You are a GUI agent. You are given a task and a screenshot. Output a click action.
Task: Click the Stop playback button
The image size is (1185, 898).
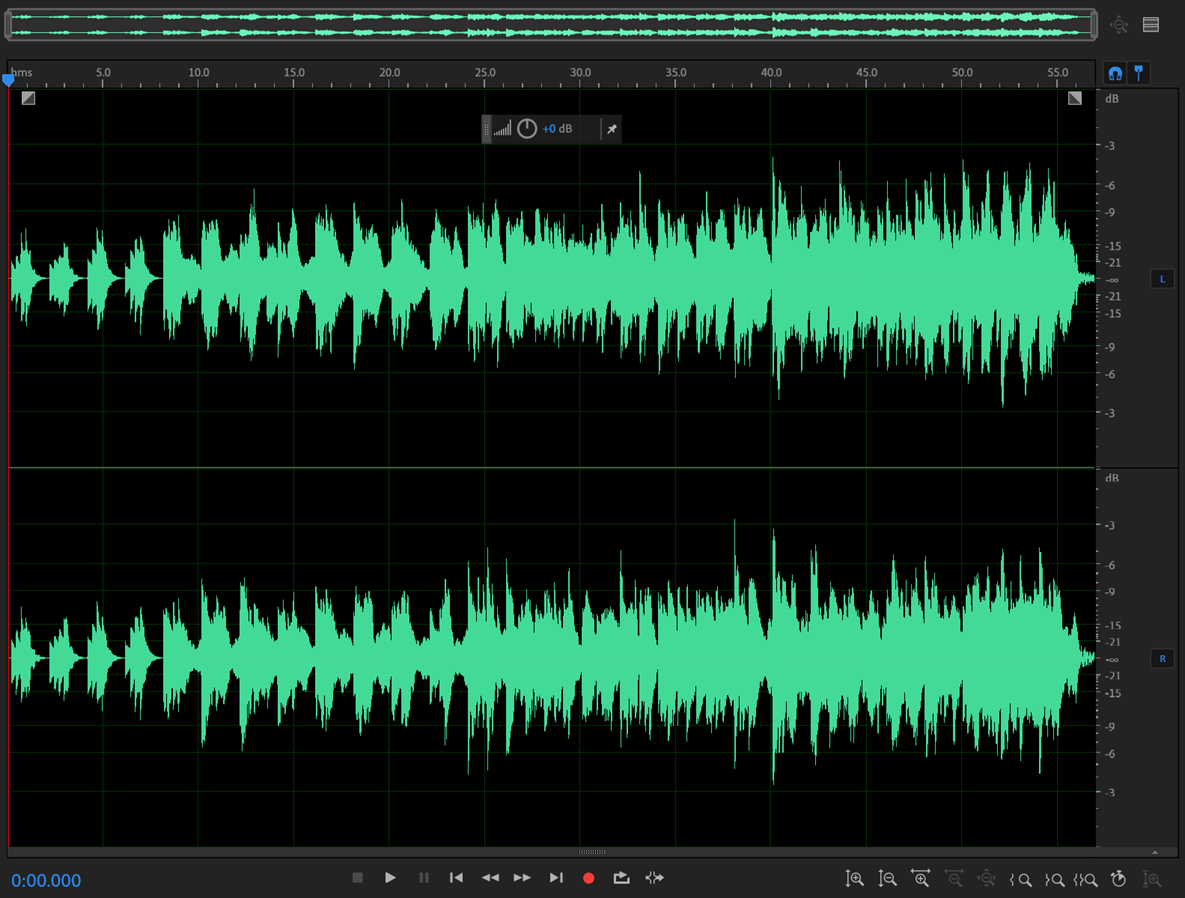pyautogui.click(x=357, y=878)
